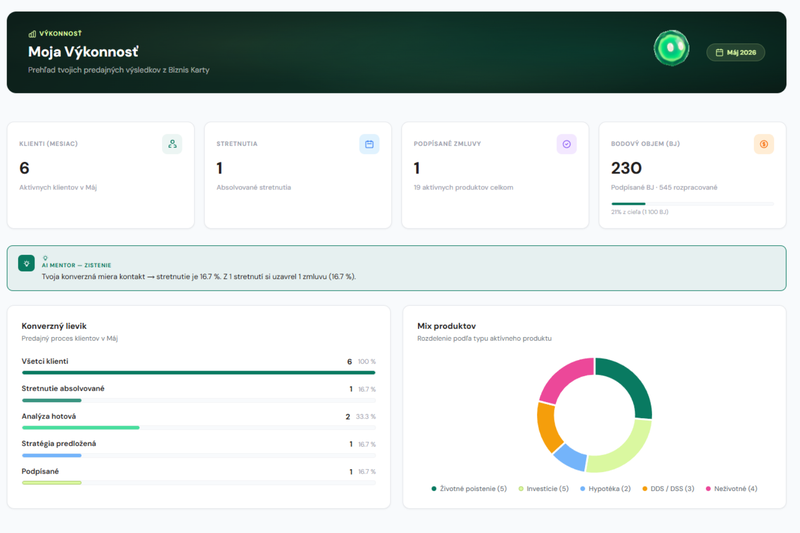Screen dimensions: 800x533
Task: Toggle Životné poistenie legend entry
Action: [x=469, y=489]
